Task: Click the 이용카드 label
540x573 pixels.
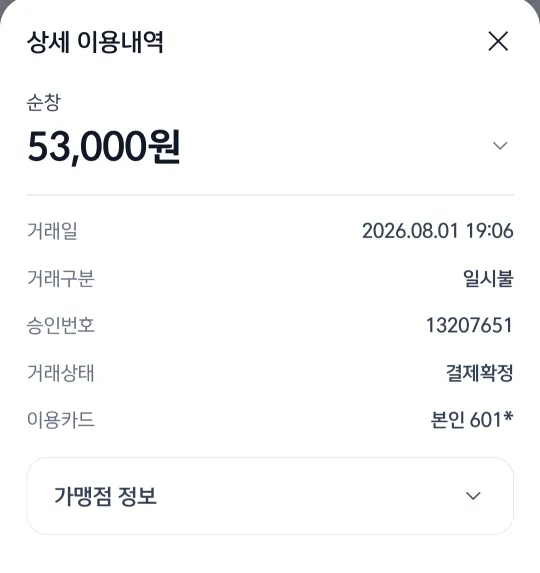Action: pos(61,420)
